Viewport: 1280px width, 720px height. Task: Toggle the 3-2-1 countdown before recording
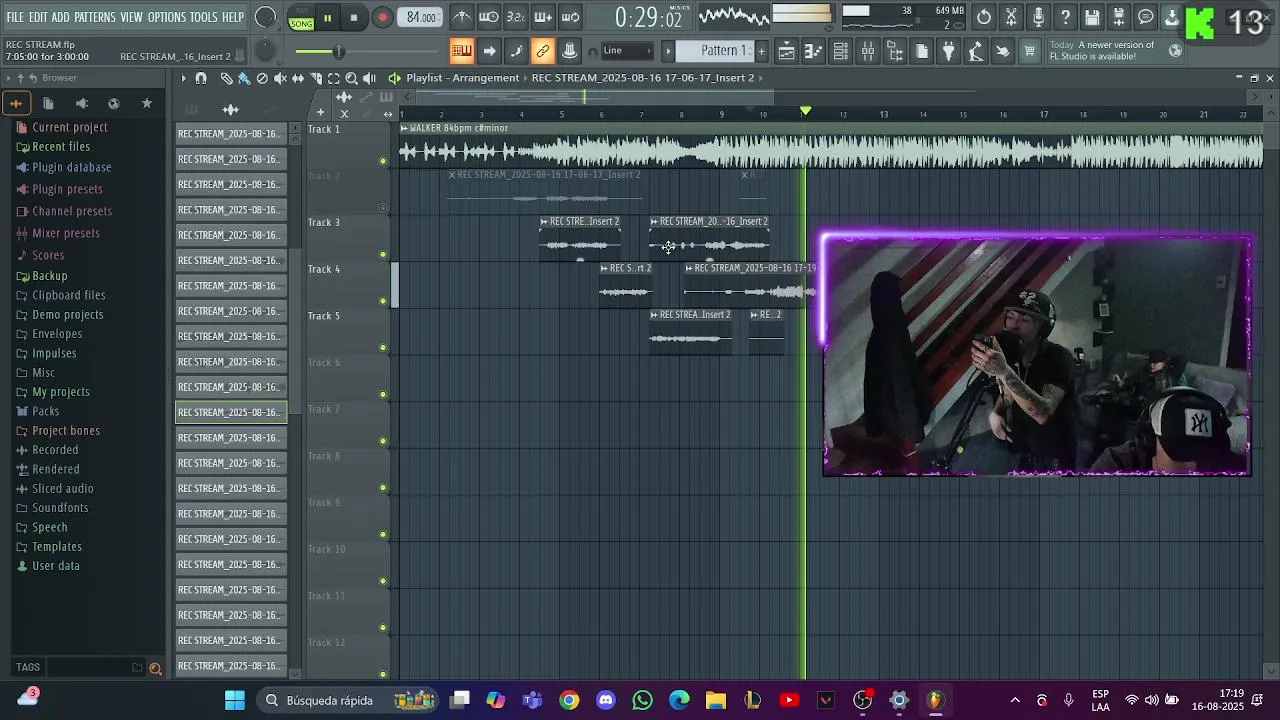tap(516, 17)
